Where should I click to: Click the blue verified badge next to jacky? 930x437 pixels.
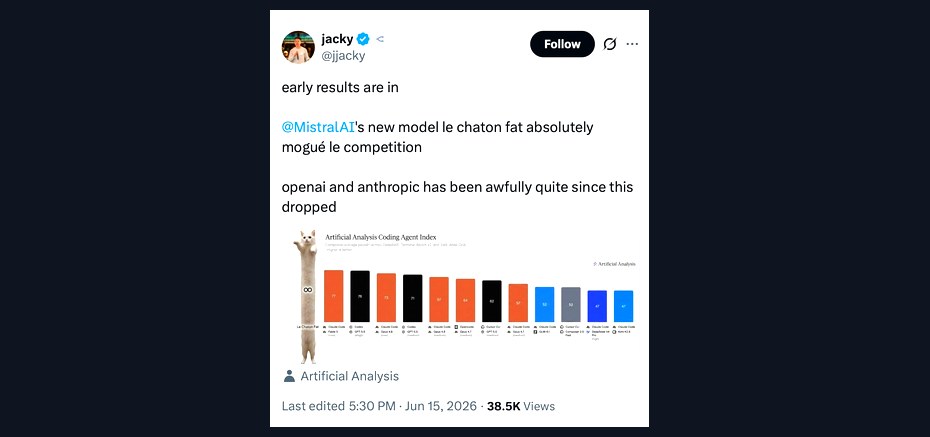[363, 39]
